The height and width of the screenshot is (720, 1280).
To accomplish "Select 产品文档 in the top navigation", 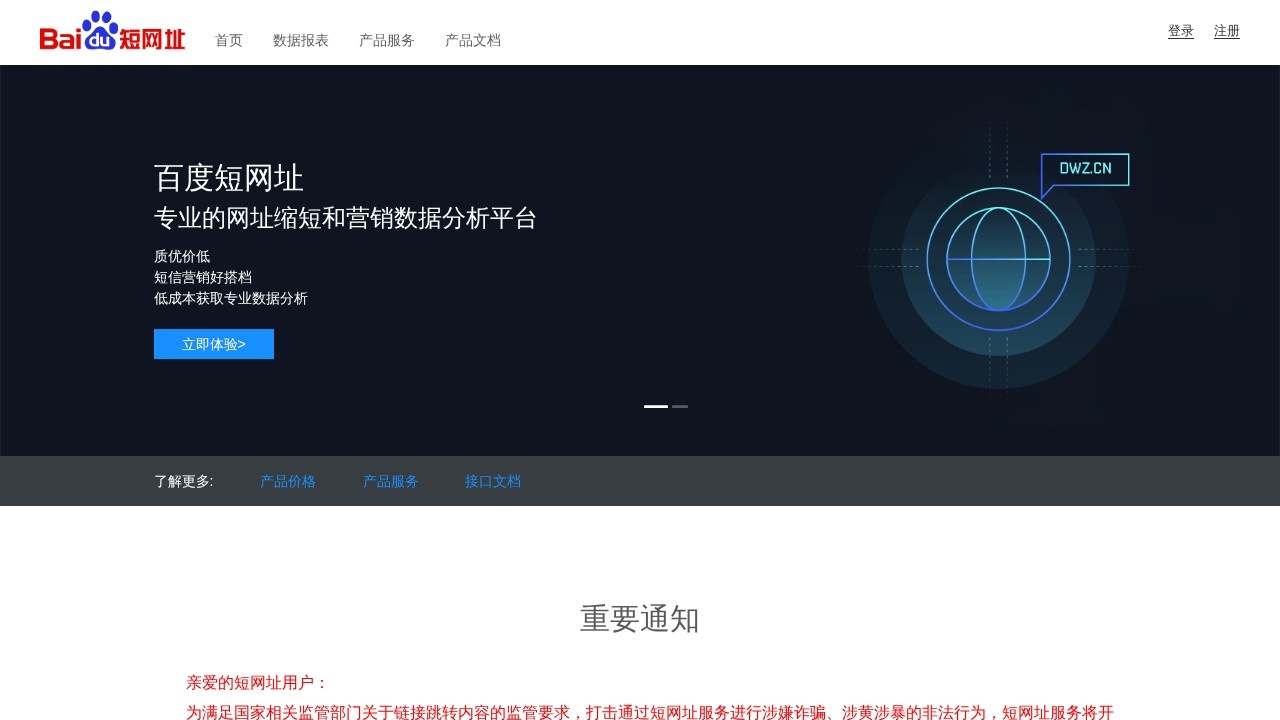I will click(x=473, y=40).
